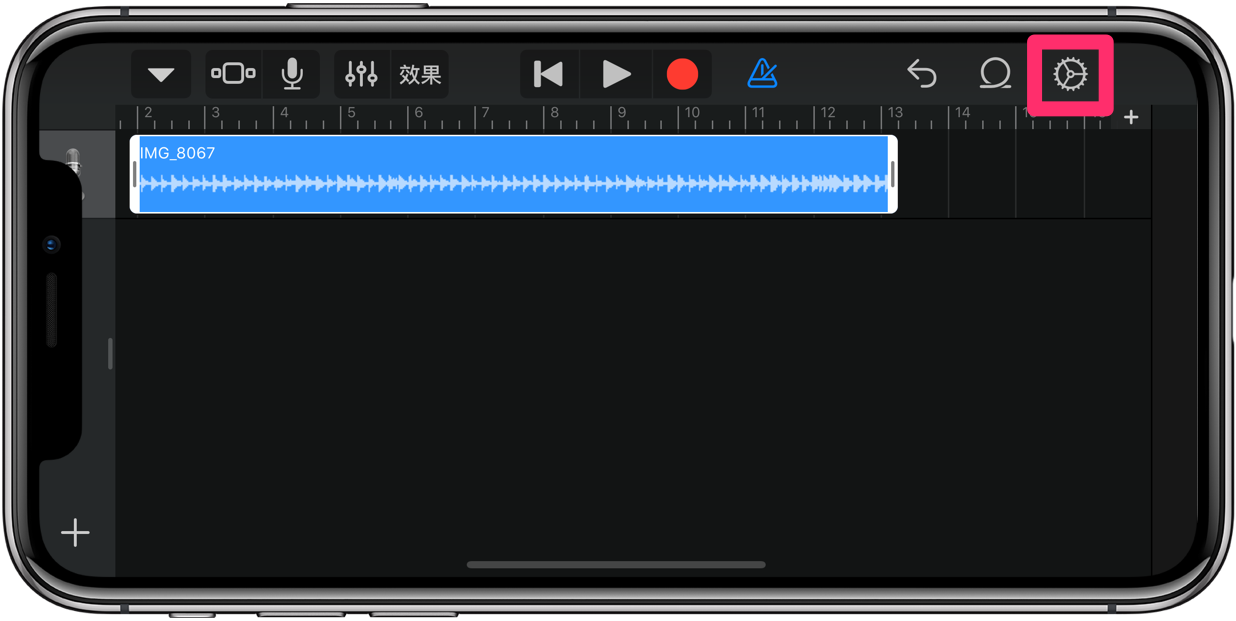The image size is (1236, 621).
Task: Switch to tracks view button
Action: click(233, 74)
